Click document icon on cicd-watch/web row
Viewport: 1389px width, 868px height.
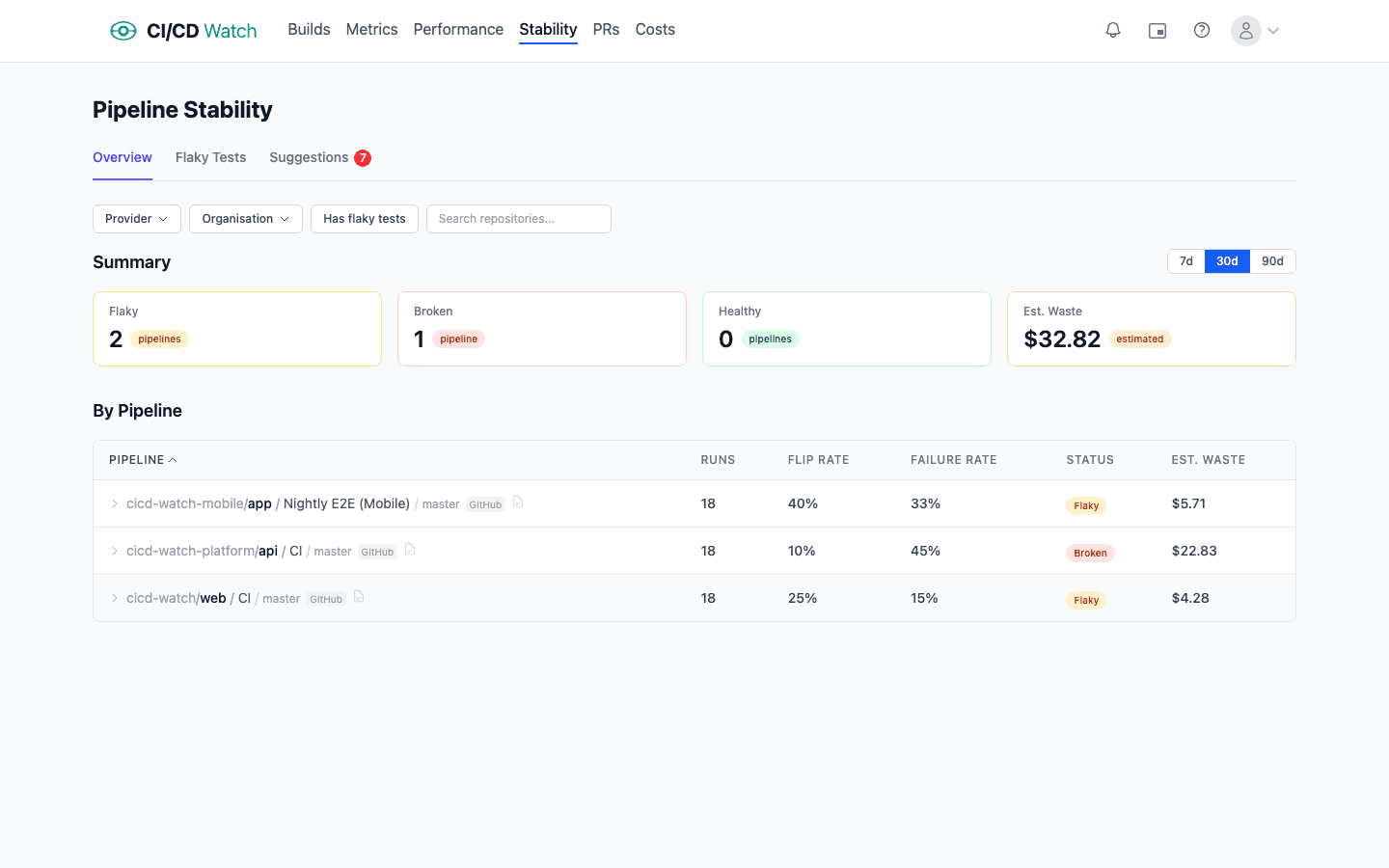(359, 596)
